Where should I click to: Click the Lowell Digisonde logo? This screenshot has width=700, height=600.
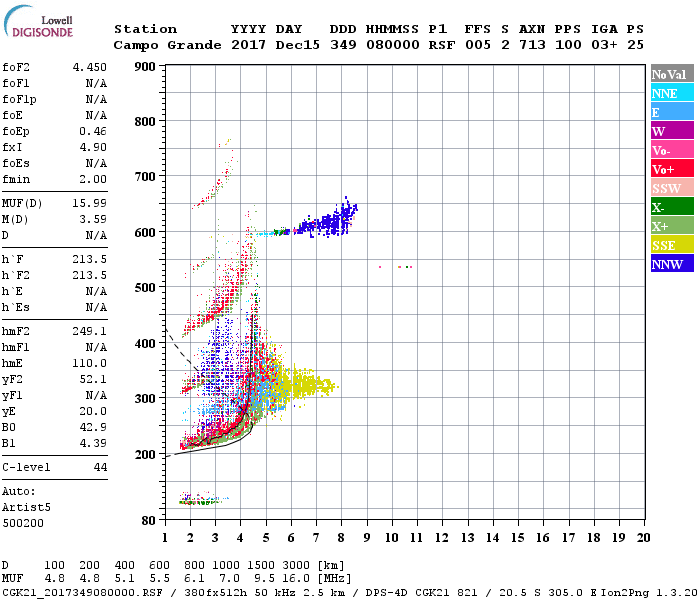click(38, 22)
